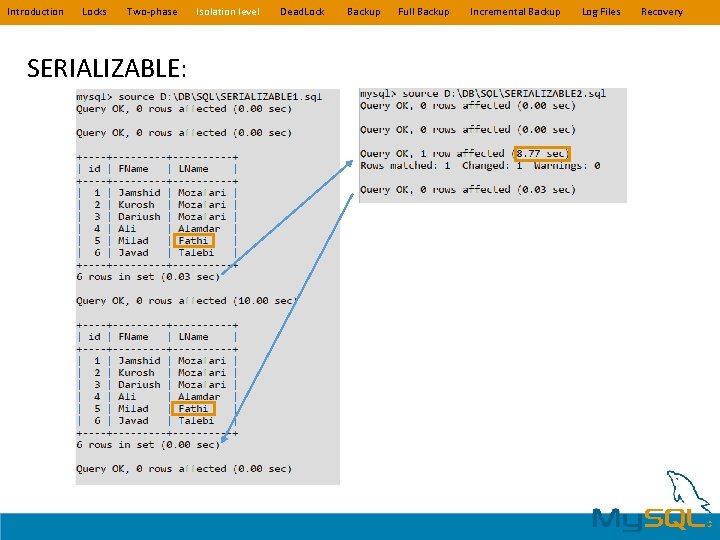Click the '6 rows in set (0.03 sec)' line
This screenshot has height=540, width=720.
click(148, 277)
